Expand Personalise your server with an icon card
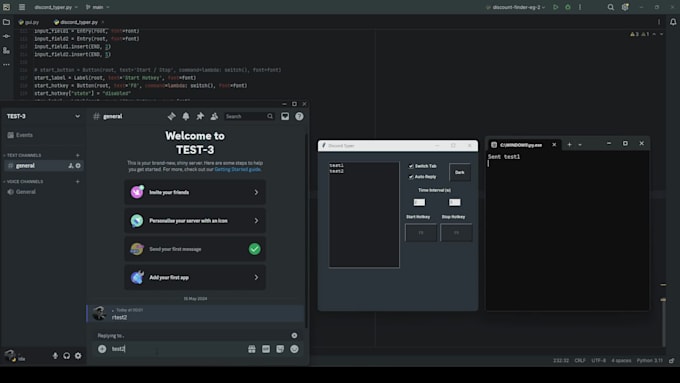 (195, 220)
